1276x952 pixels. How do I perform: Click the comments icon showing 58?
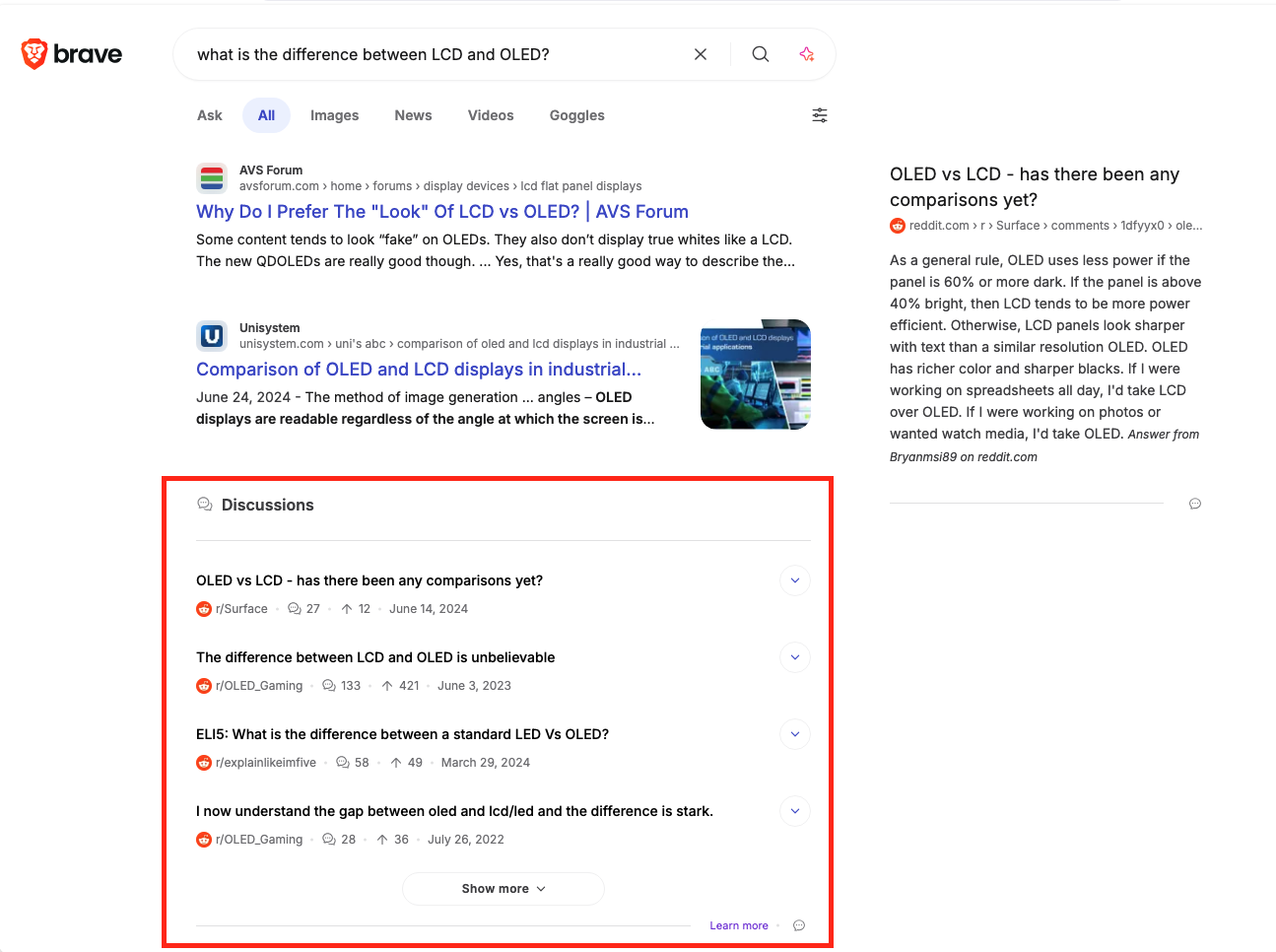[x=343, y=763]
